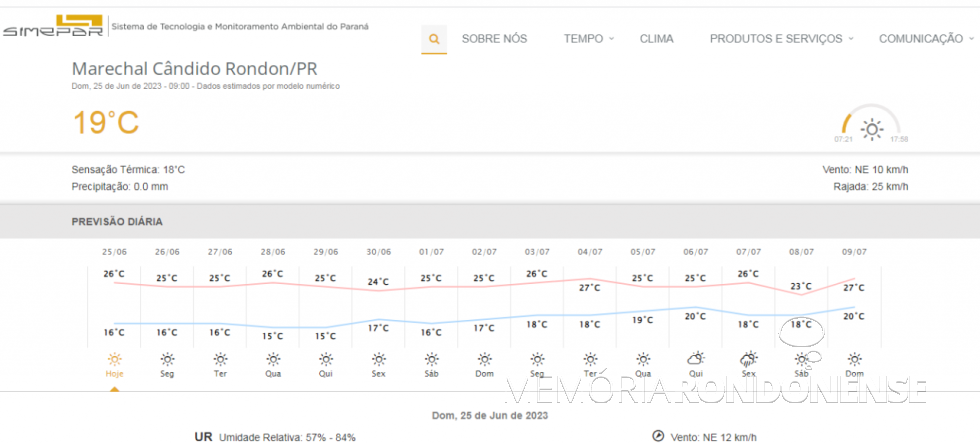Select the Friday 30/06 sun icon
980x444 pixels.
point(378,359)
